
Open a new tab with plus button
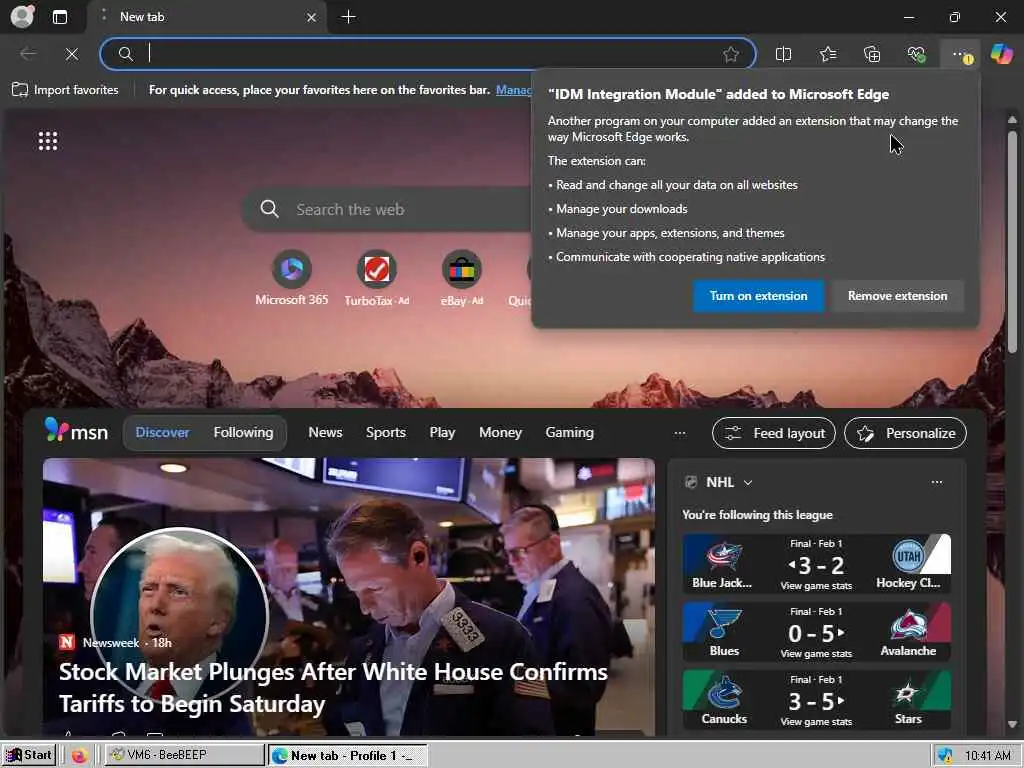point(349,17)
